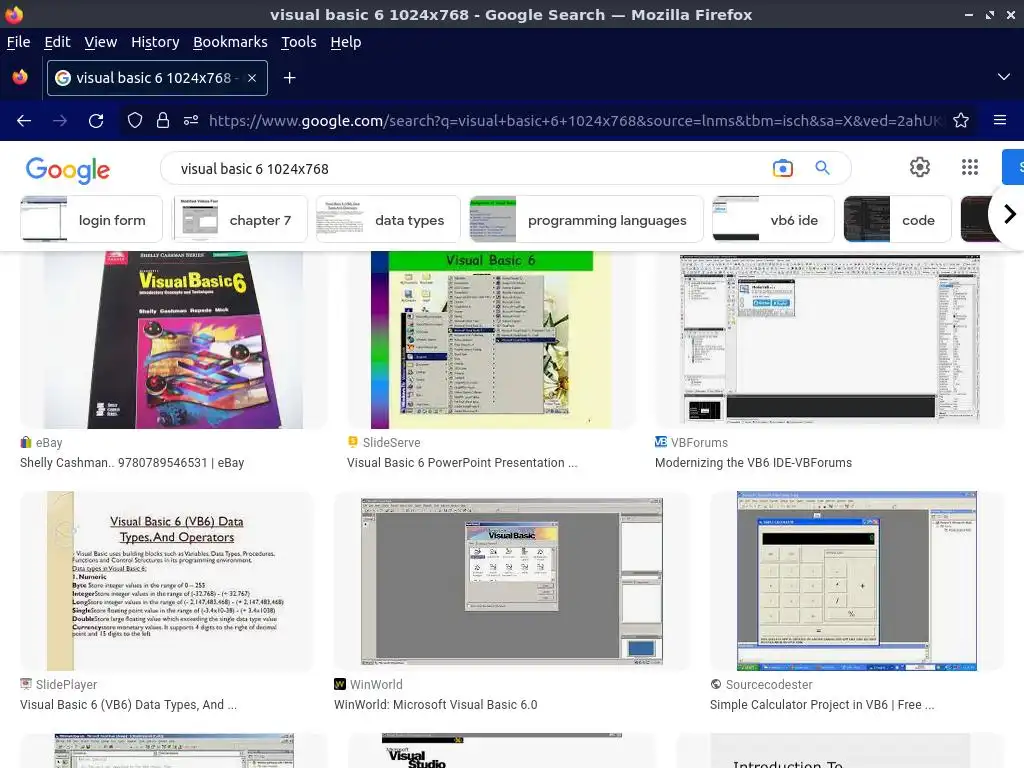Bookmark this page with the star icon
Image resolution: width=1024 pixels, height=768 pixels.
961,120
